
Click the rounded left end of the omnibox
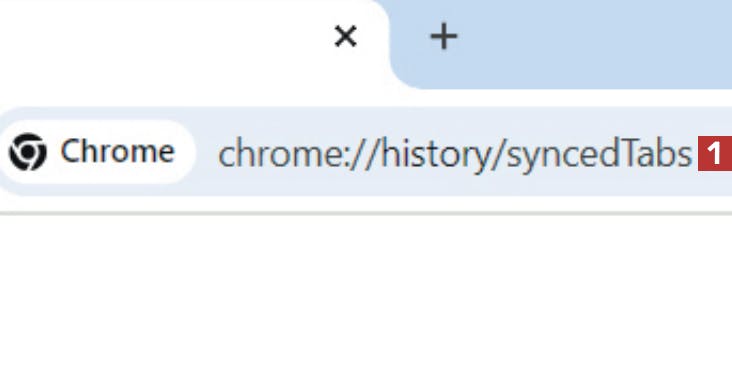(6, 152)
